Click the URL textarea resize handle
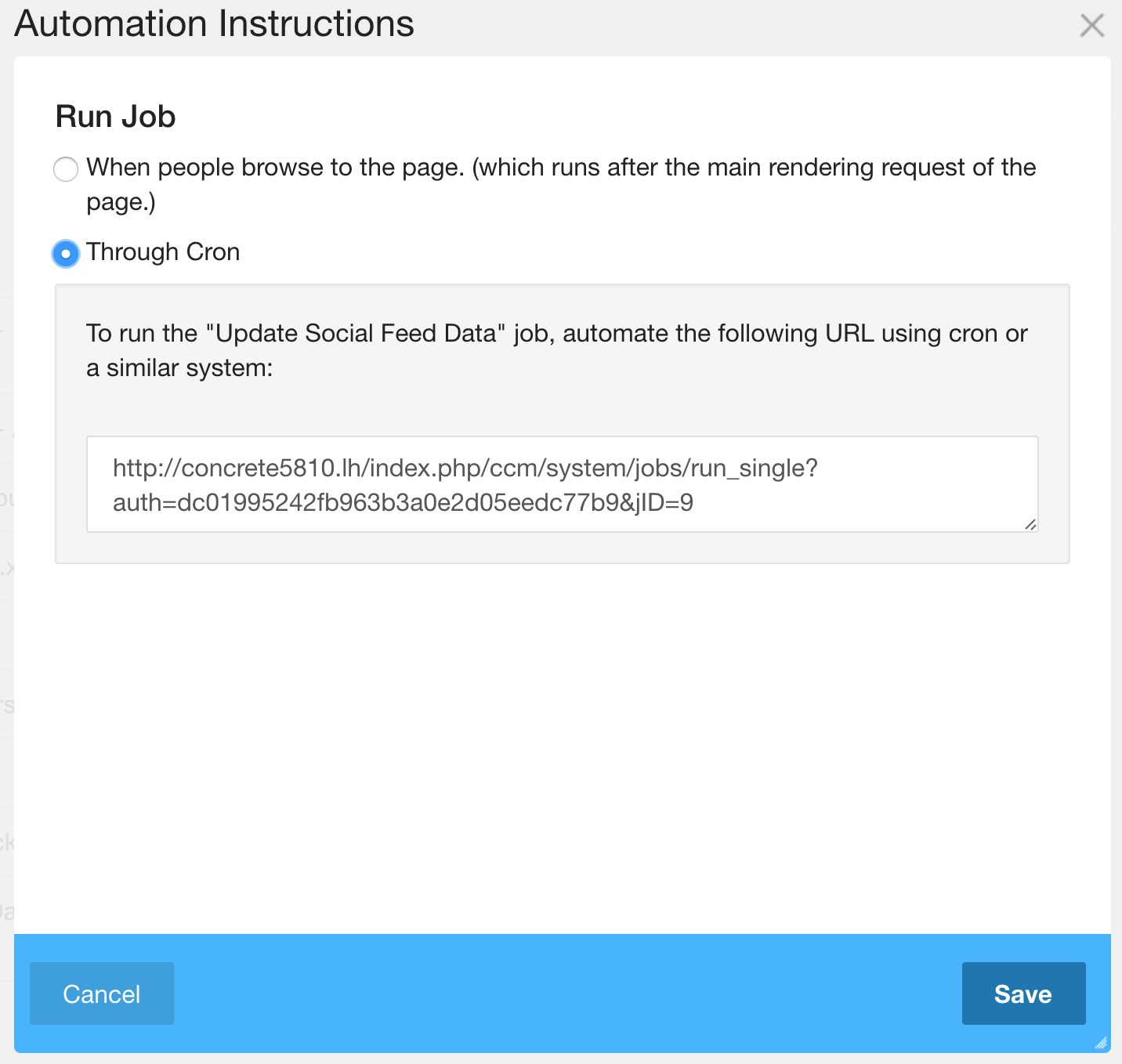 [x=1030, y=524]
